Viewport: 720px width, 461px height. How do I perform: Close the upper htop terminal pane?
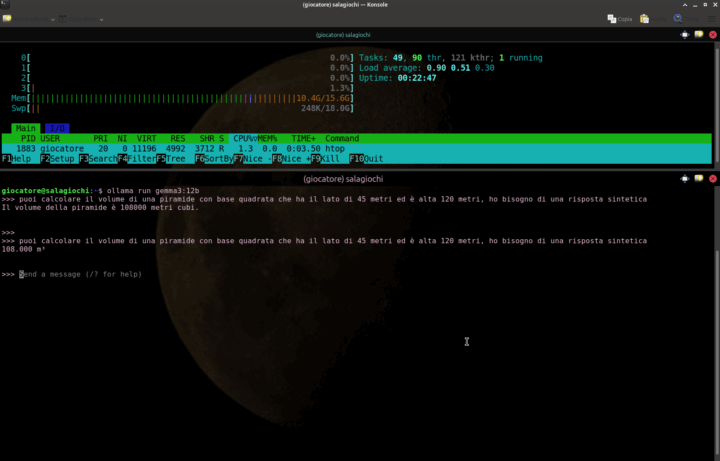click(x=711, y=35)
